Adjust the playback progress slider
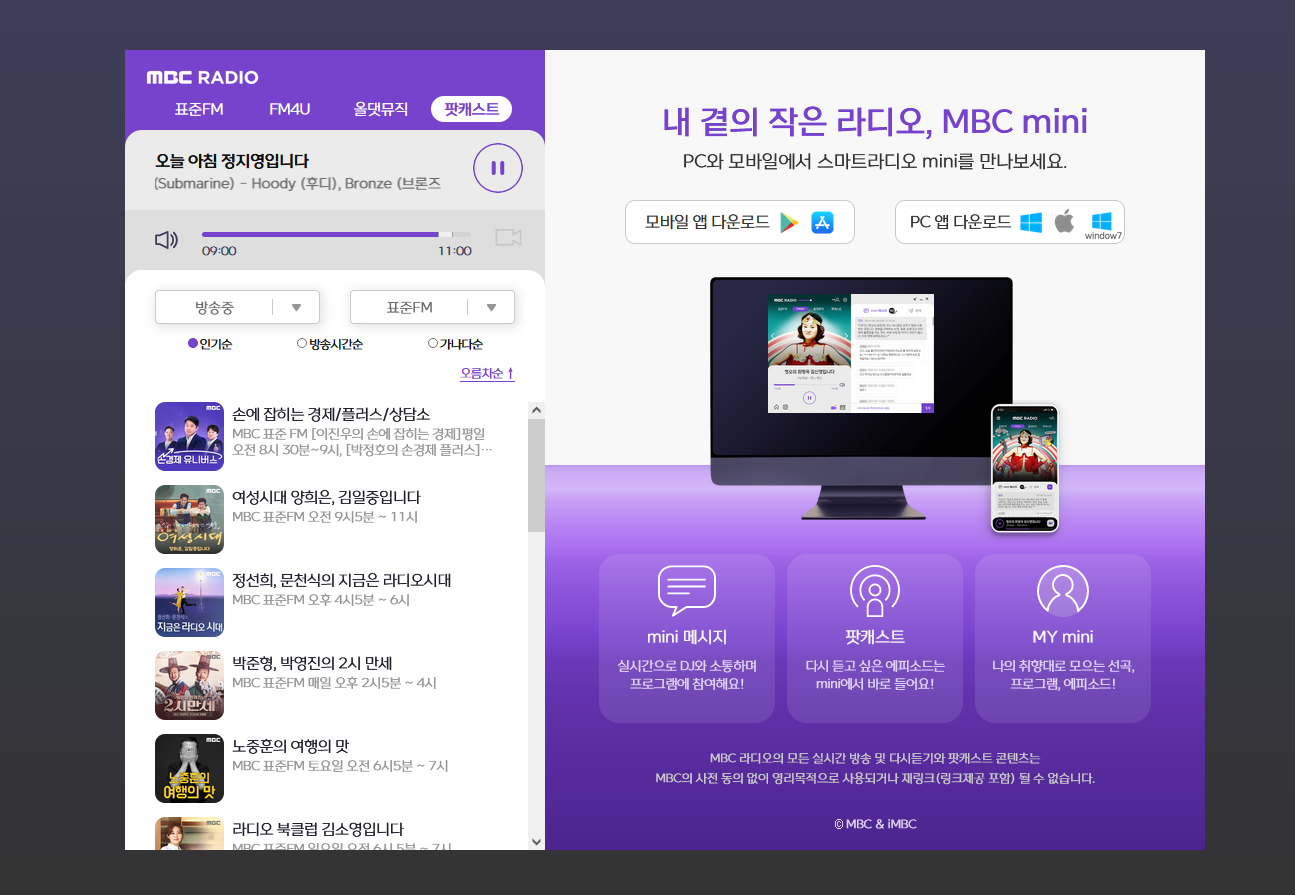Screen dimensions: 1295x895 tap(336, 234)
